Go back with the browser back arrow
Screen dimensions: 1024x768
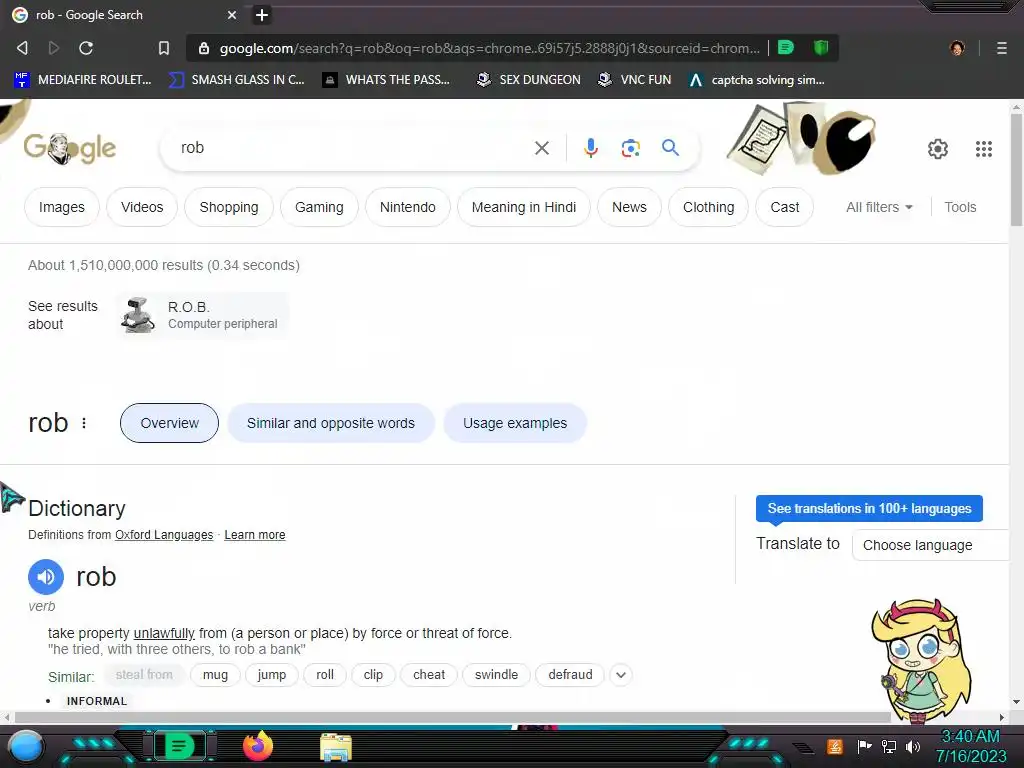[x=22, y=48]
